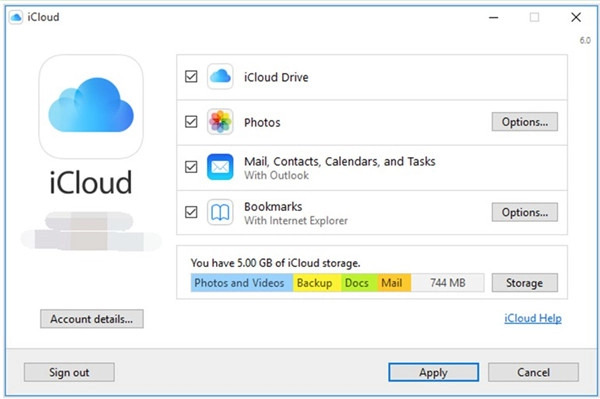Click the Cancel button
600x399 pixels.
533,372
